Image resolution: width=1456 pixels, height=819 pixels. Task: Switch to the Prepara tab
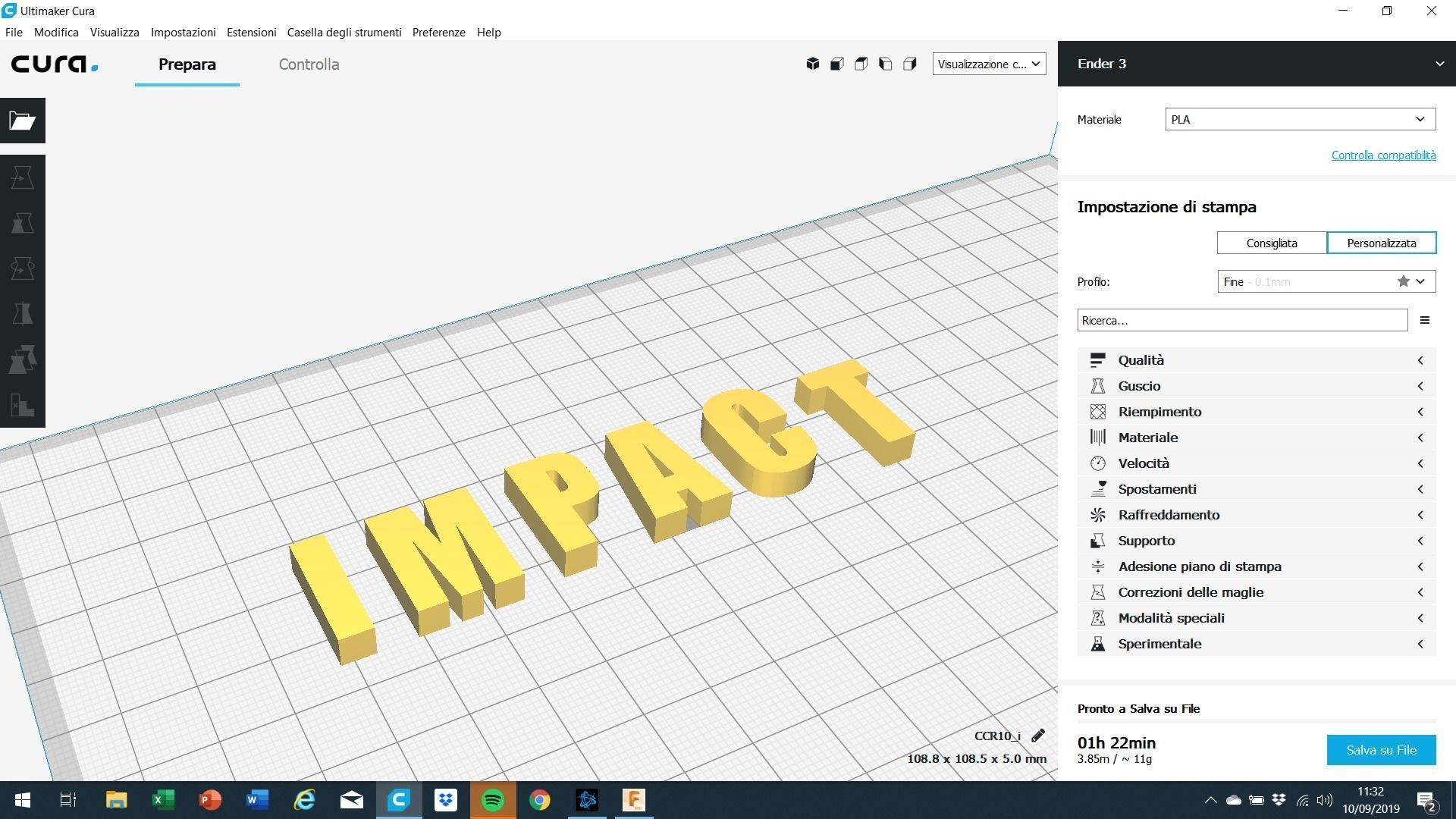[x=187, y=64]
